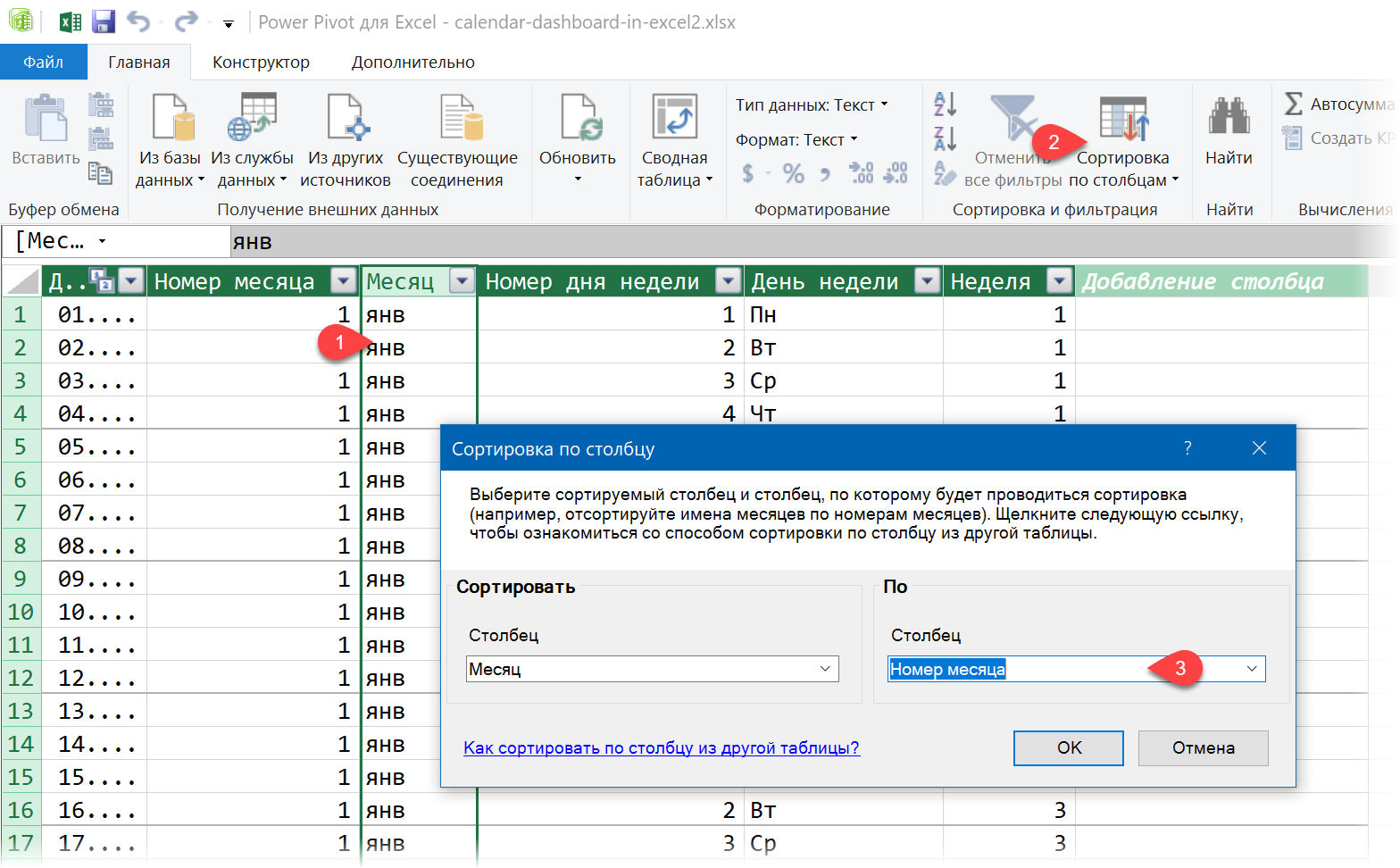Viewport: 1400px width, 868px height.
Task: Expand the column name box dropdown
Action: click(x=102, y=241)
